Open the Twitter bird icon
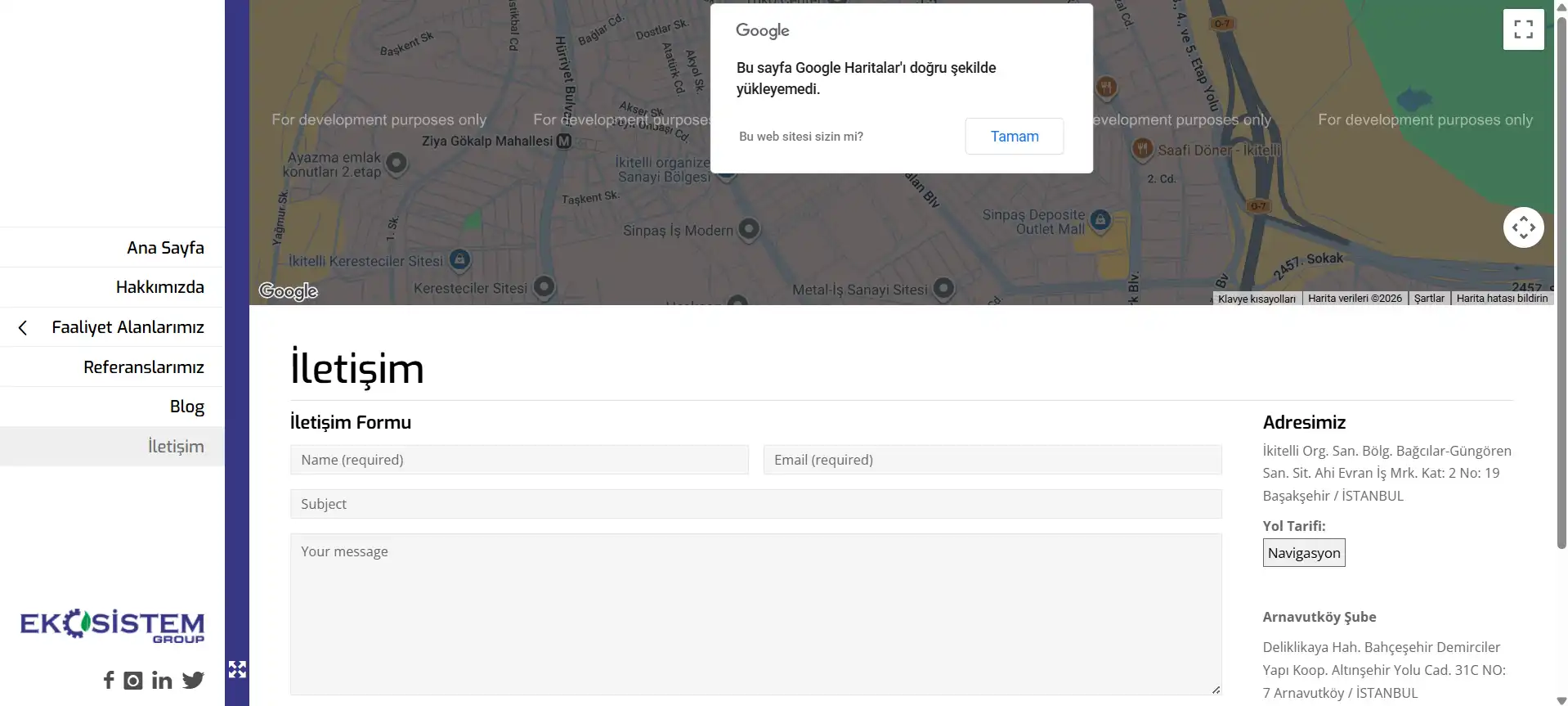Screen dimensions: 1568x706 click(193, 681)
